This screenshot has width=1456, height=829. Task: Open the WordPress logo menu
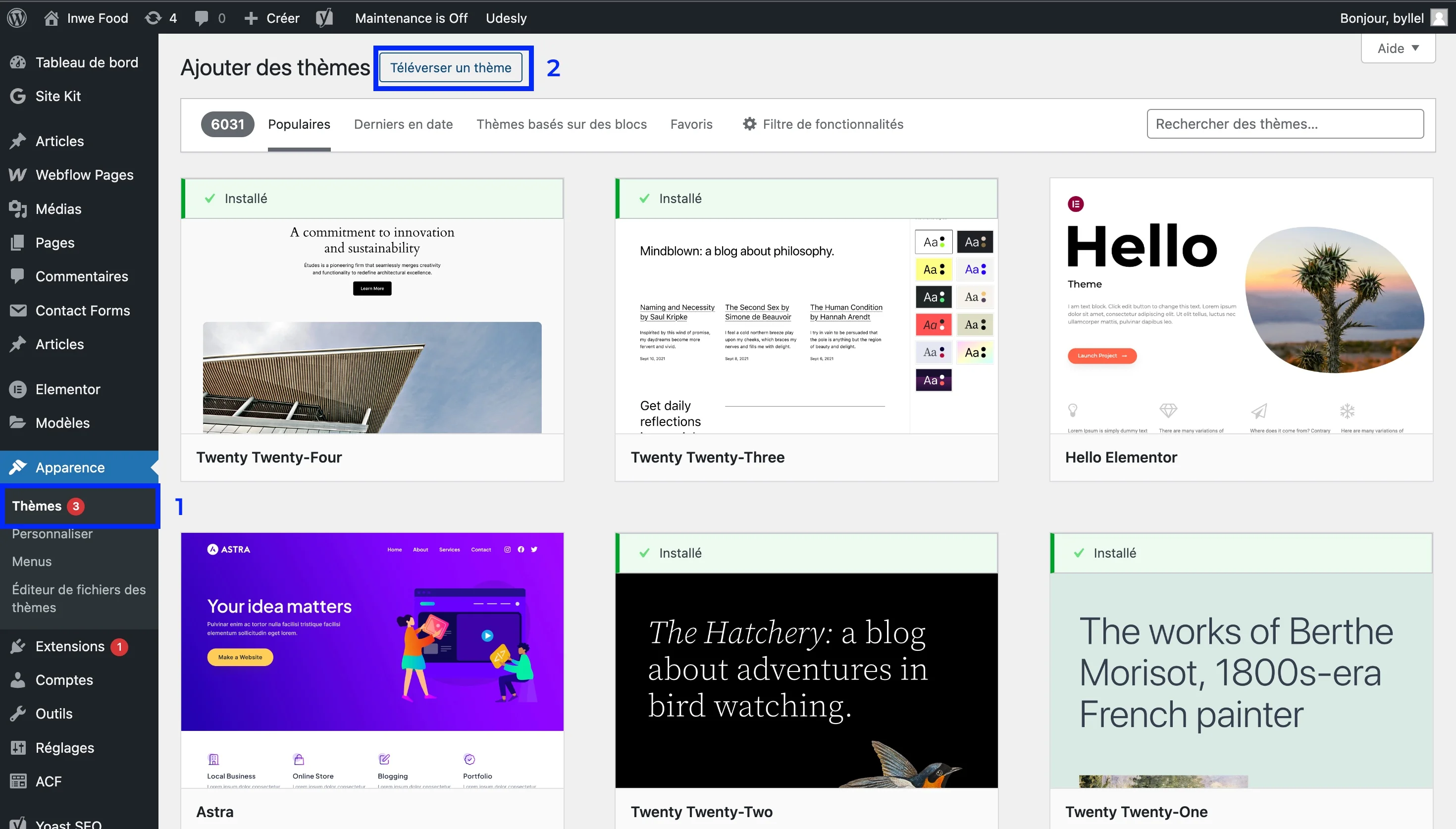tap(17, 18)
